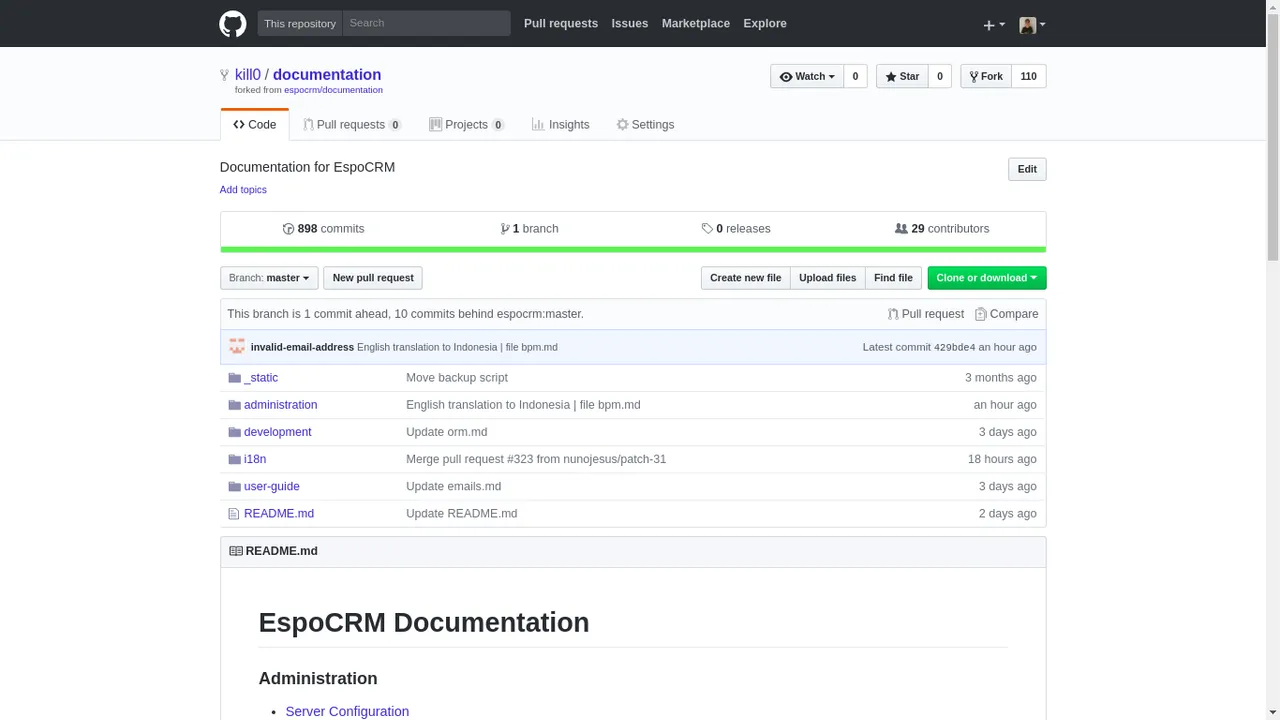Switch to the Insights tab
1280x720 pixels.
(561, 125)
